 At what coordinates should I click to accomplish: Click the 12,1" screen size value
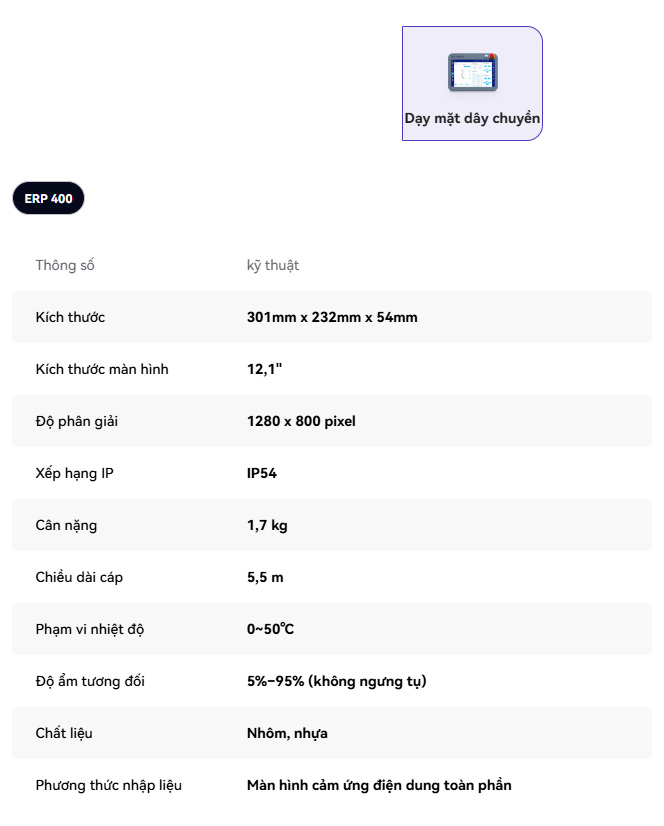(265, 369)
